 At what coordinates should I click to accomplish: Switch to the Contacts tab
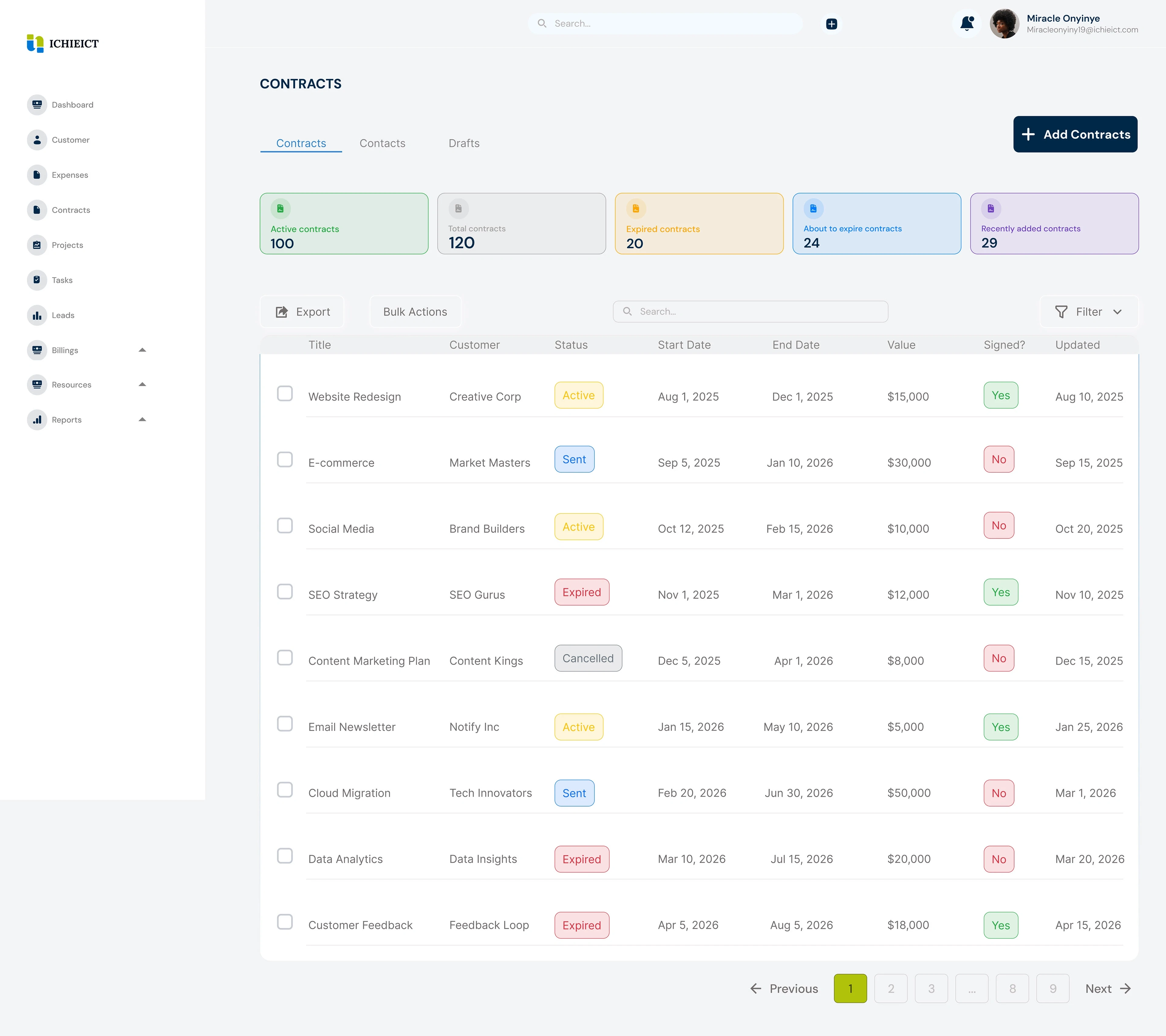tap(382, 143)
